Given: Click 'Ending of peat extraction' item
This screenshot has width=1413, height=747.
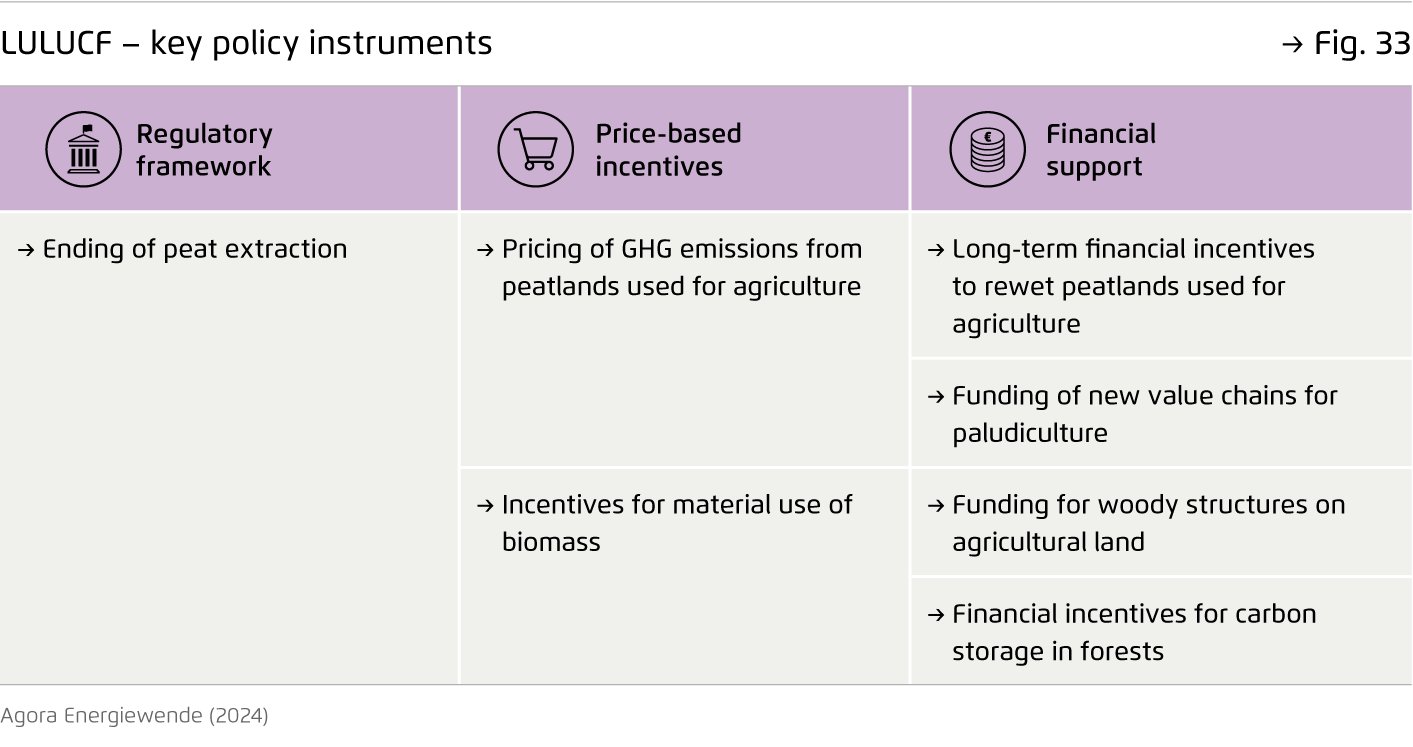Looking at the screenshot, I should click(x=194, y=249).
